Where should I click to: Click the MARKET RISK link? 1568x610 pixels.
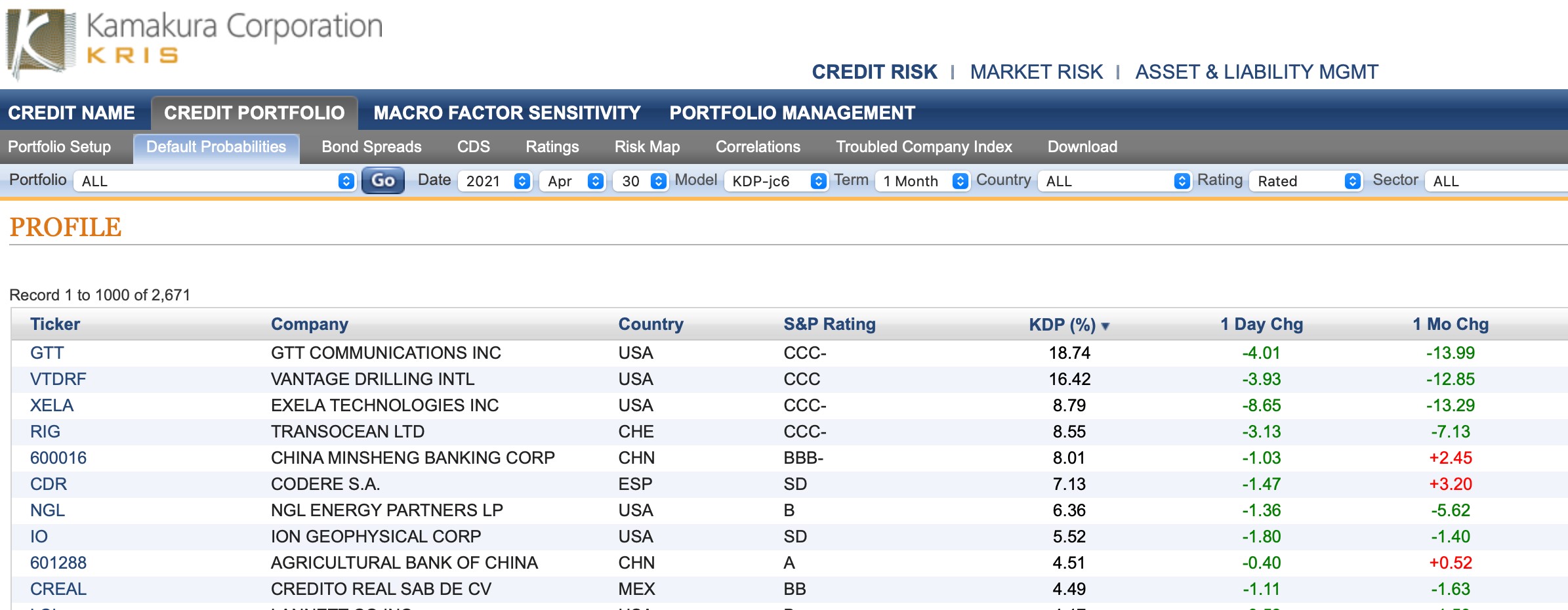pyautogui.click(x=1037, y=71)
